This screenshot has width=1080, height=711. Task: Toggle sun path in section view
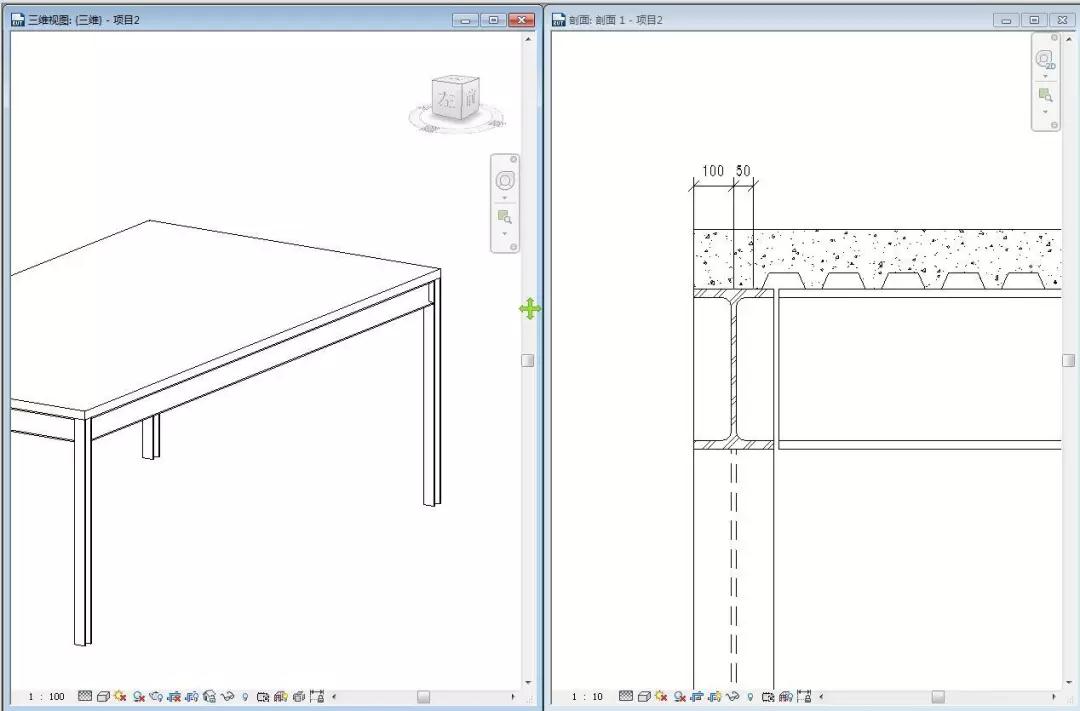click(x=661, y=697)
